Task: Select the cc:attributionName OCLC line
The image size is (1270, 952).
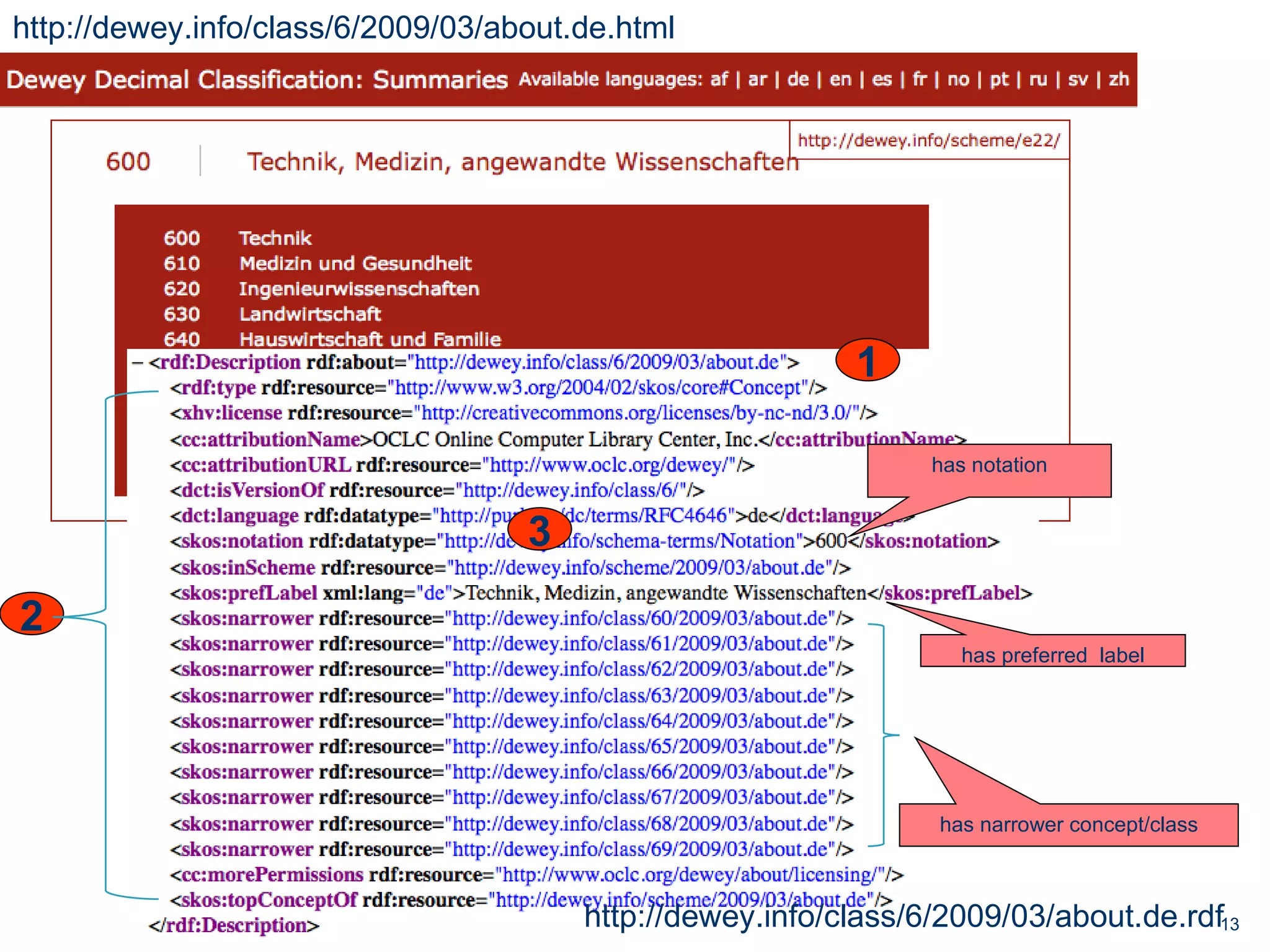Action: click(569, 440)
